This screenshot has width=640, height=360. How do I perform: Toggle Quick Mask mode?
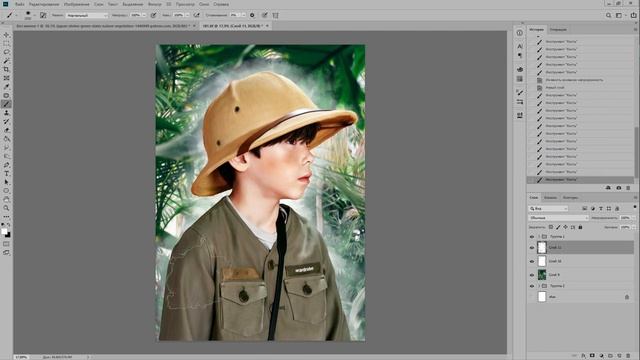click(6, 244)
